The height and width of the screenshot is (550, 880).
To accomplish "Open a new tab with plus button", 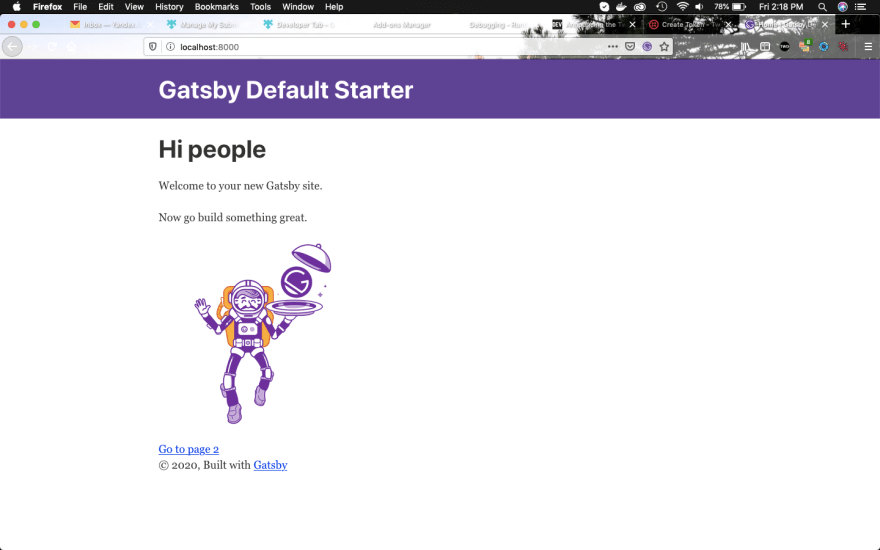I will (x=846, y=24).
